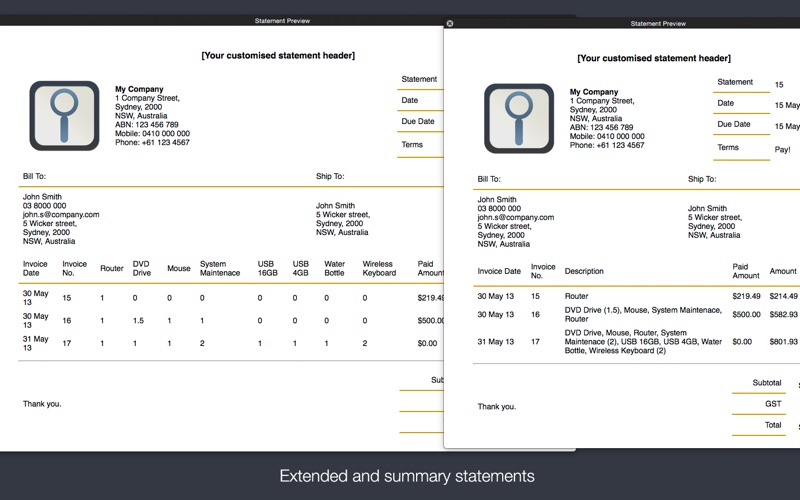Image resolution: width=800 pixels, height=500 pixels.
Task: Click 'Date' label in back window
Action: point(410,100)
